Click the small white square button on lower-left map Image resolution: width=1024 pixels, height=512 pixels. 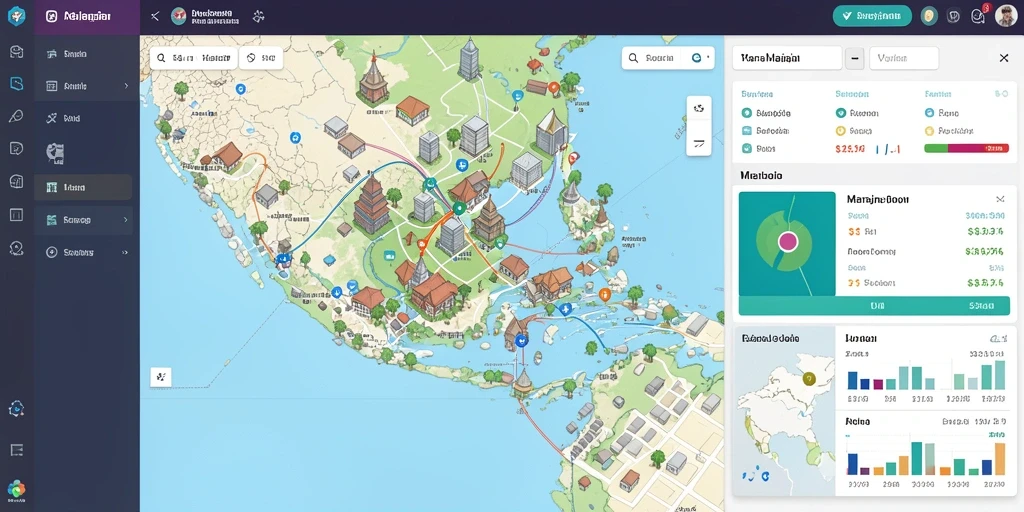(161, 377)
